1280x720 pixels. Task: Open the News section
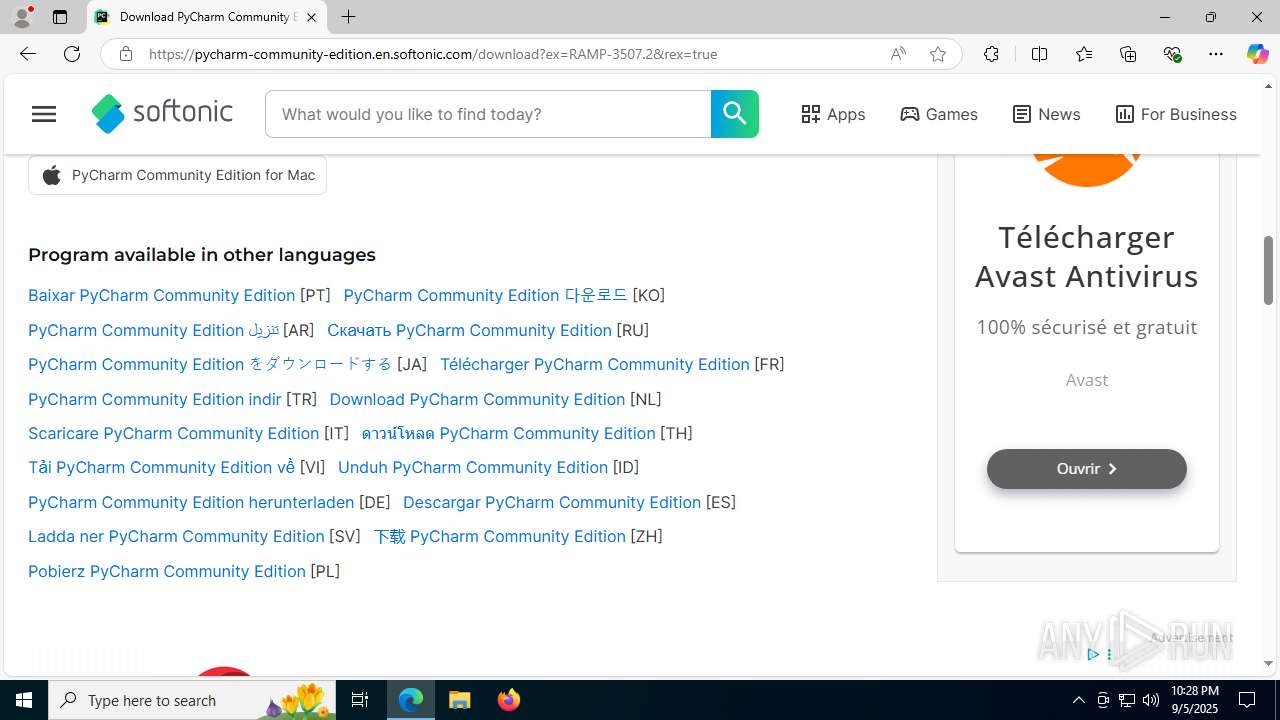coord(1046,114)
